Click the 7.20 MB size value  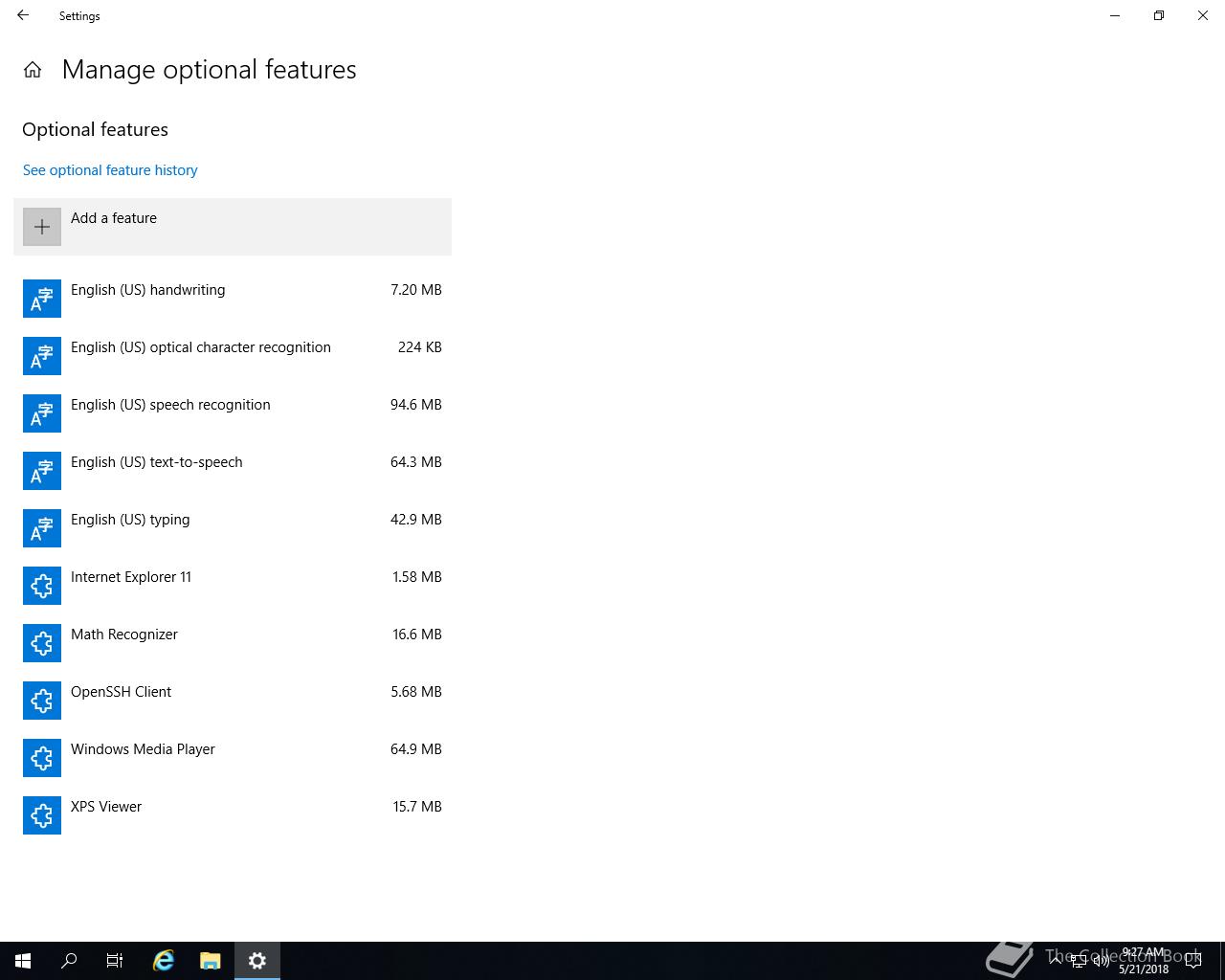(x=416, y=290)
